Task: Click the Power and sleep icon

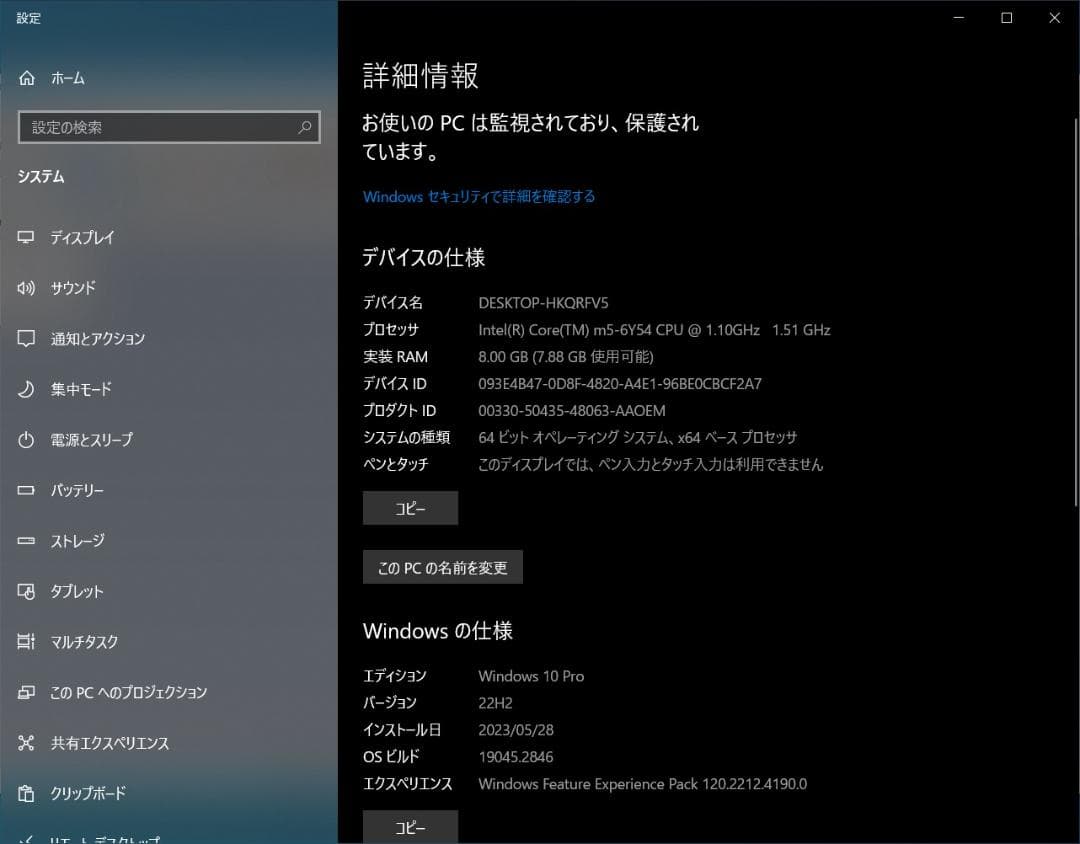Action: coord(26,440)
